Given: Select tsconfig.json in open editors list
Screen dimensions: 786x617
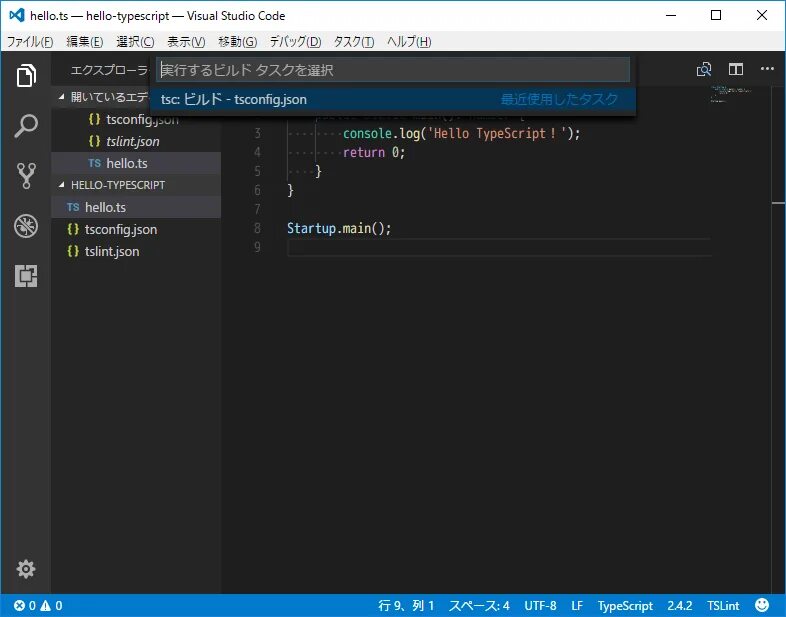Looking at the screenshot, I should point(135,119).
